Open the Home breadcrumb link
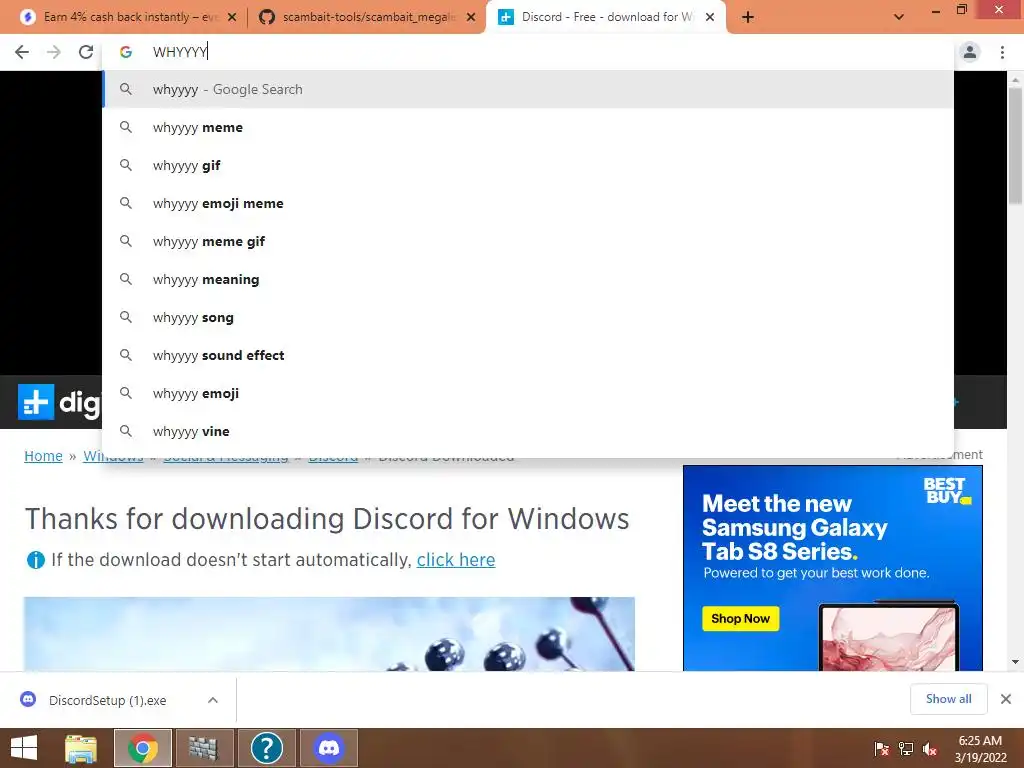 coord(43,456)
